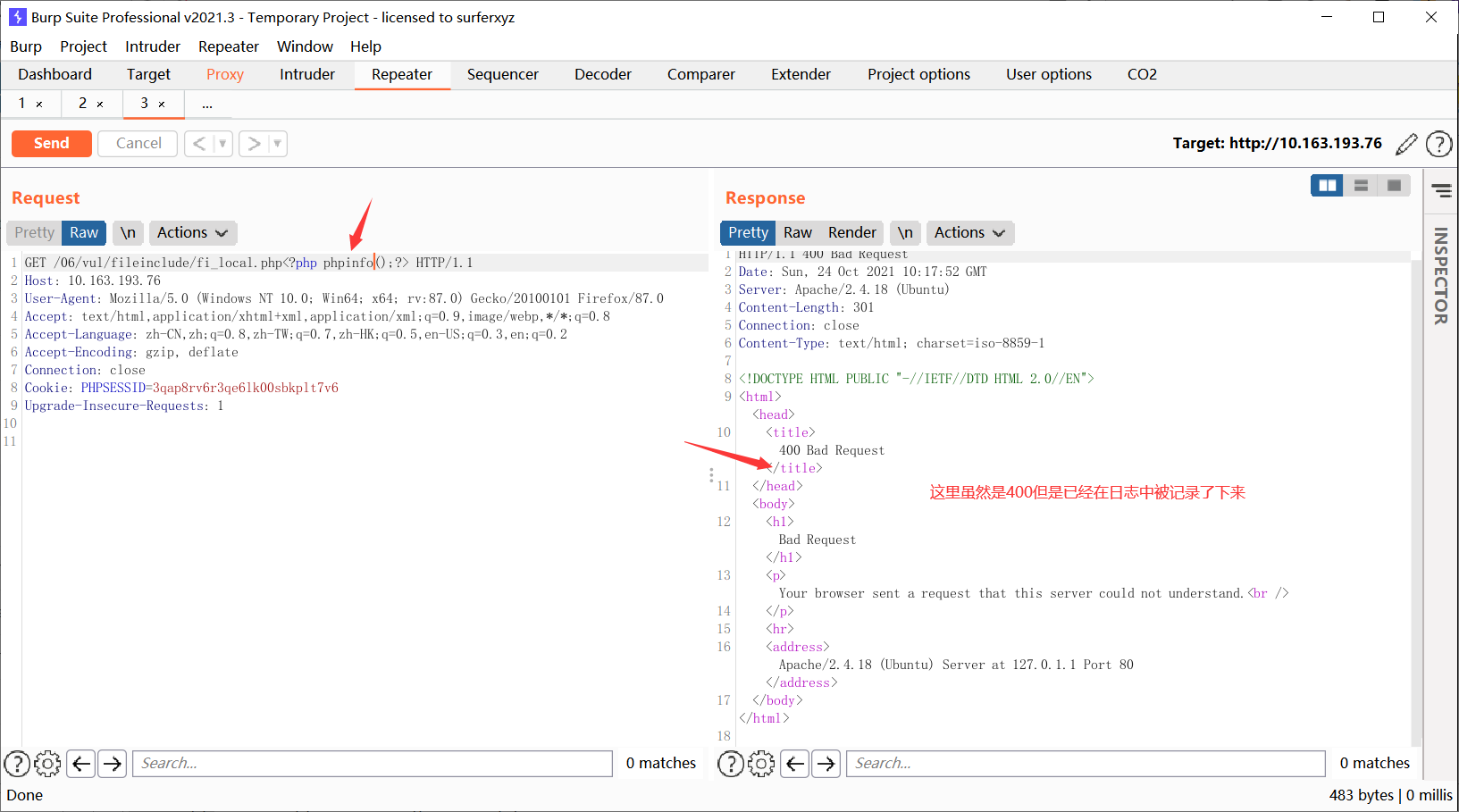This screenshot has height=812, width=1459.
Task: Open the Project options tab
Action: point(918,75)
